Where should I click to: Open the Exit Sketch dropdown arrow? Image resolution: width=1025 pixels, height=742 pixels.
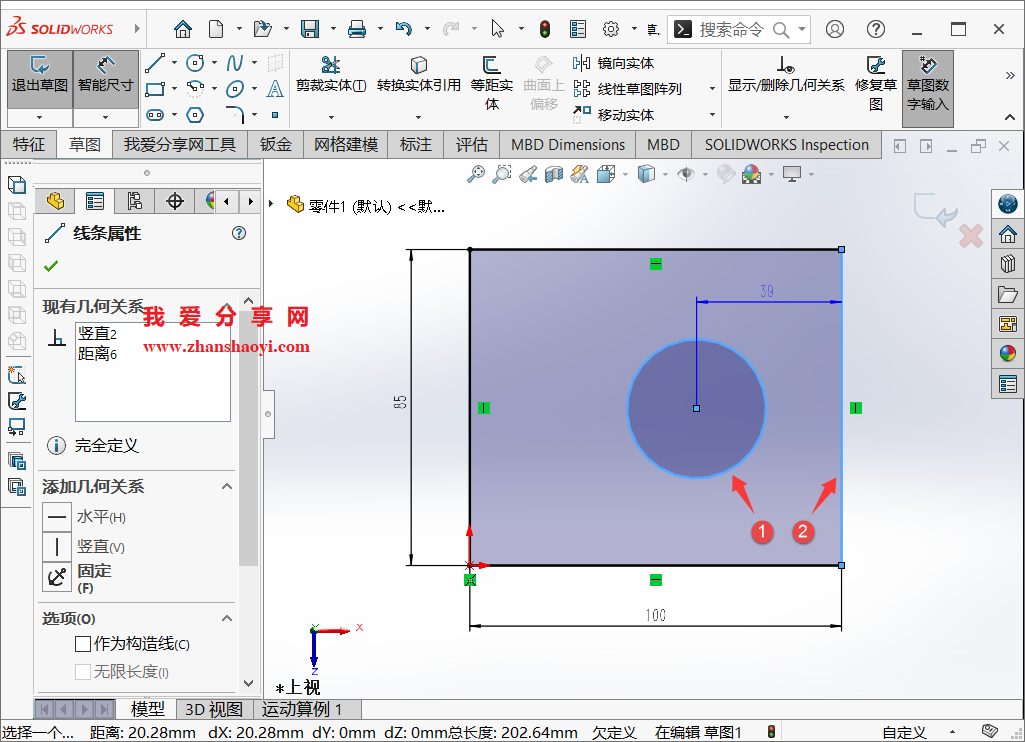point(40,118)
